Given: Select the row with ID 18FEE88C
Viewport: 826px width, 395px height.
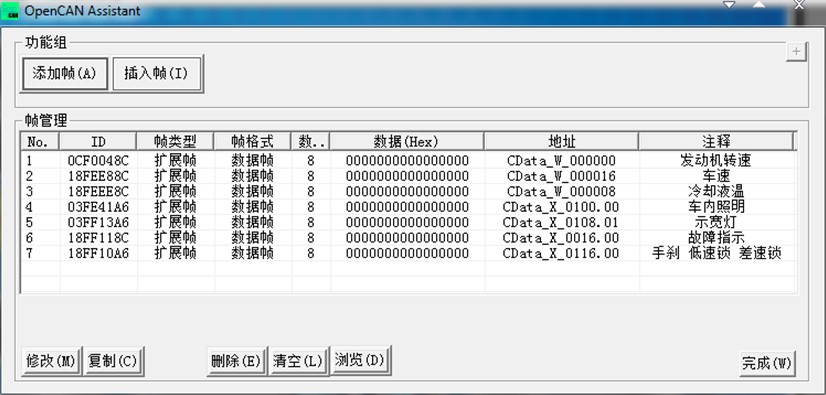Looking at the screenshot, I should (408, 176).
